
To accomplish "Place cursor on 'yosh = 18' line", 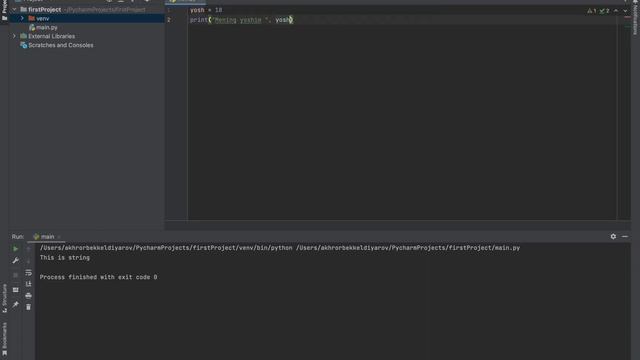I will (206, 10).
